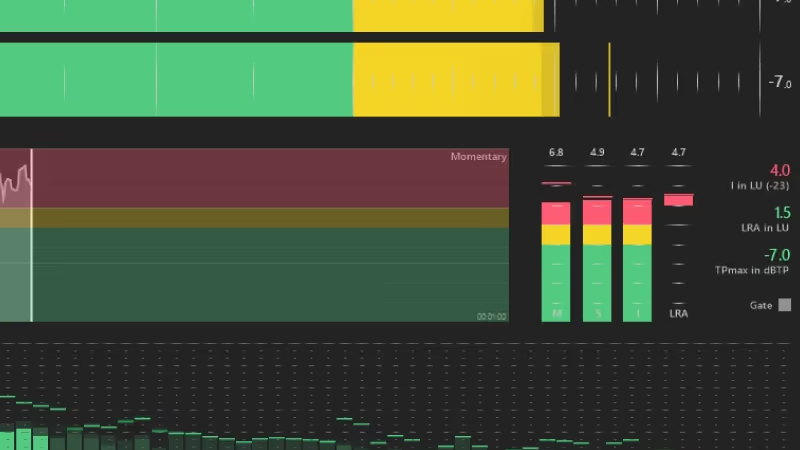
Task: Click the I integrated loudness meter bar
Action: coord(637,260)
